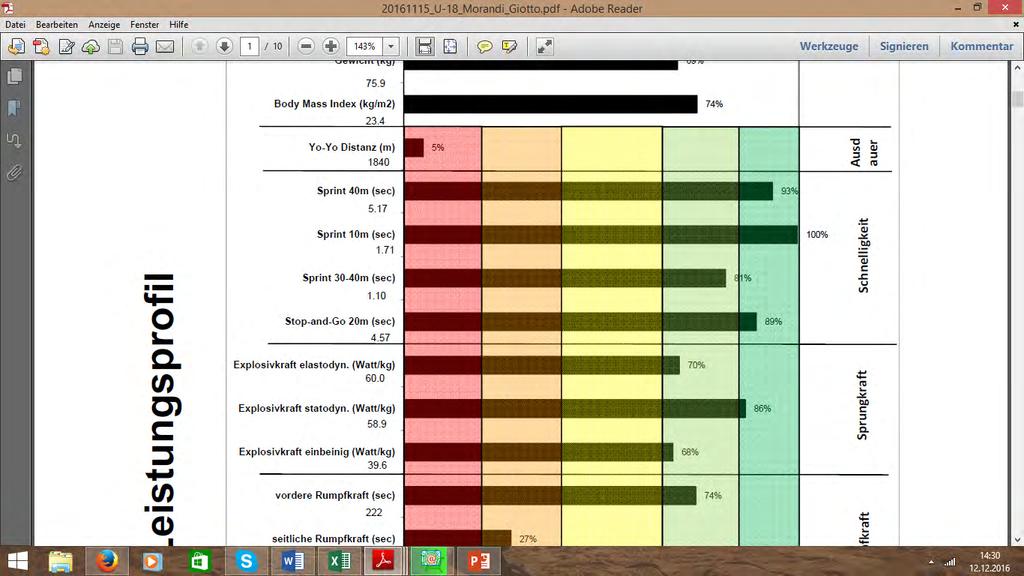Screen dimensions: 1024x576
Task: Zoom out with the minus button
Action: [306, 46]
